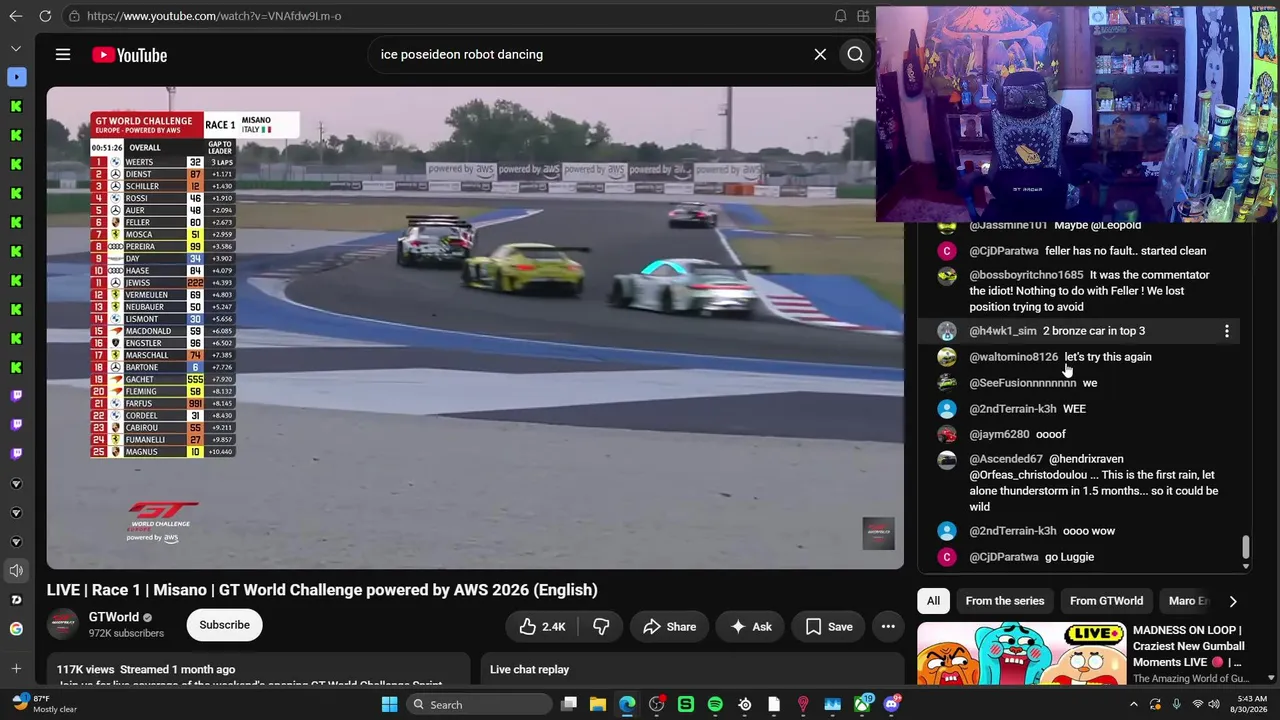Click the GTWorld channel avatar
Screen dimensions: 1280x720
[x=63, y=625]
